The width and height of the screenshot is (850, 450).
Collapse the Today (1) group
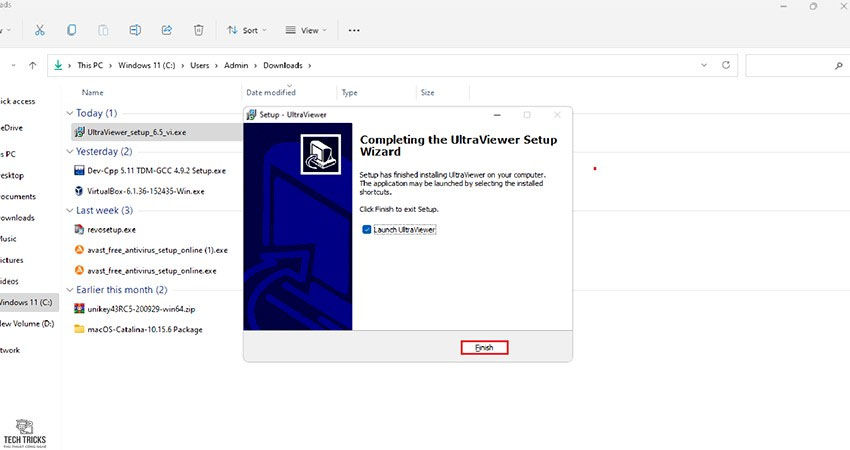(x=69, y=113)
